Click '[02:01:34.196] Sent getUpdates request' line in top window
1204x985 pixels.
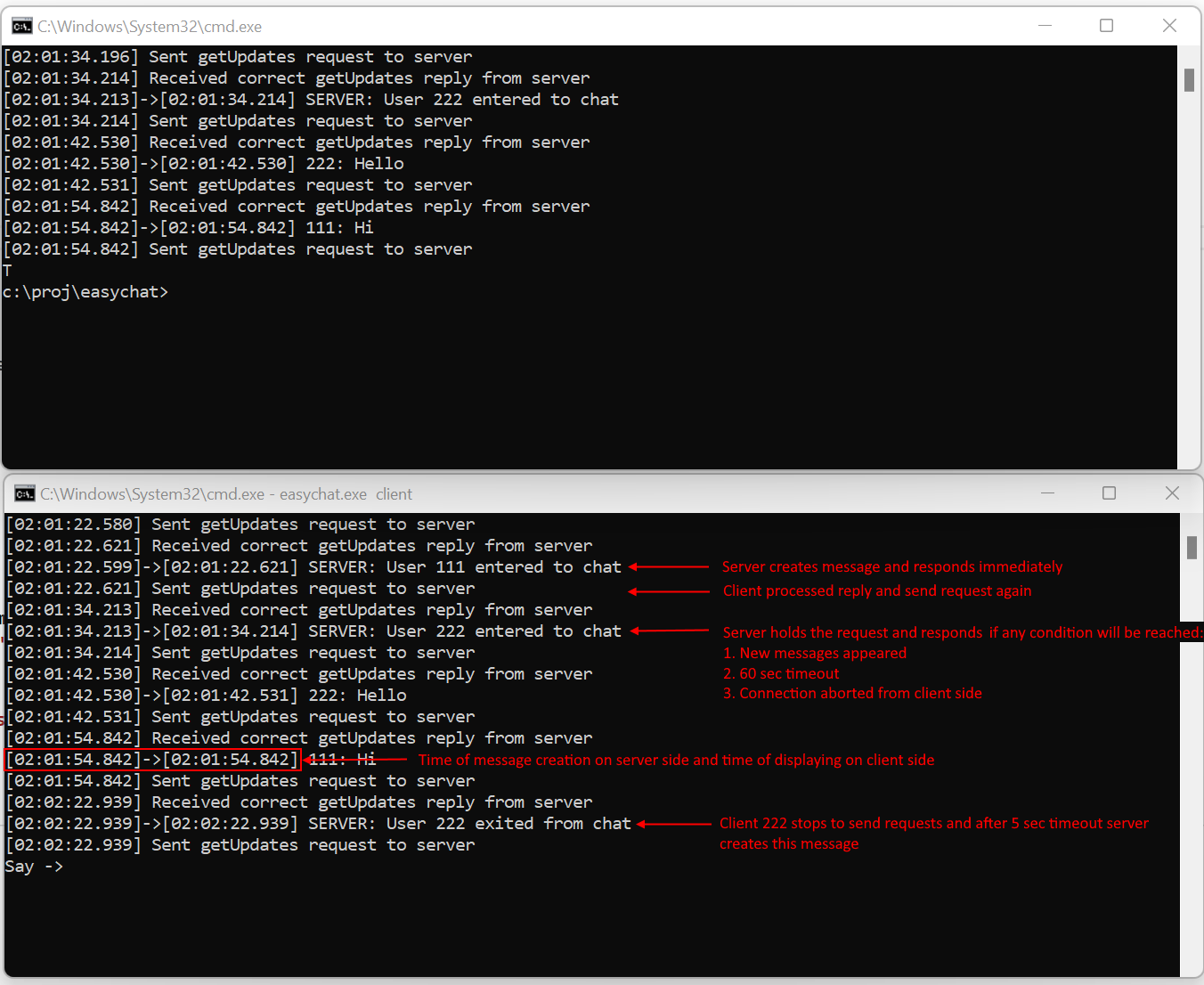238,57
